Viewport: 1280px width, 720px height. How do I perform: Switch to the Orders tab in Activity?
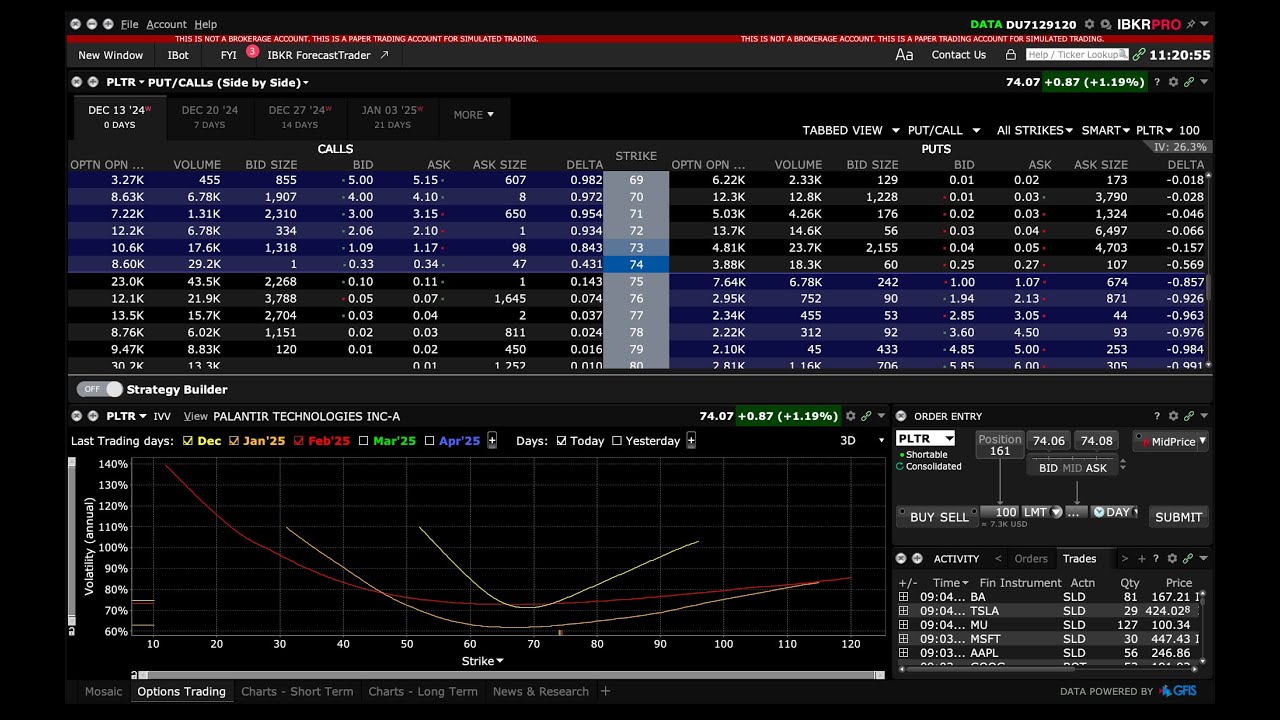click(1031, 559)
